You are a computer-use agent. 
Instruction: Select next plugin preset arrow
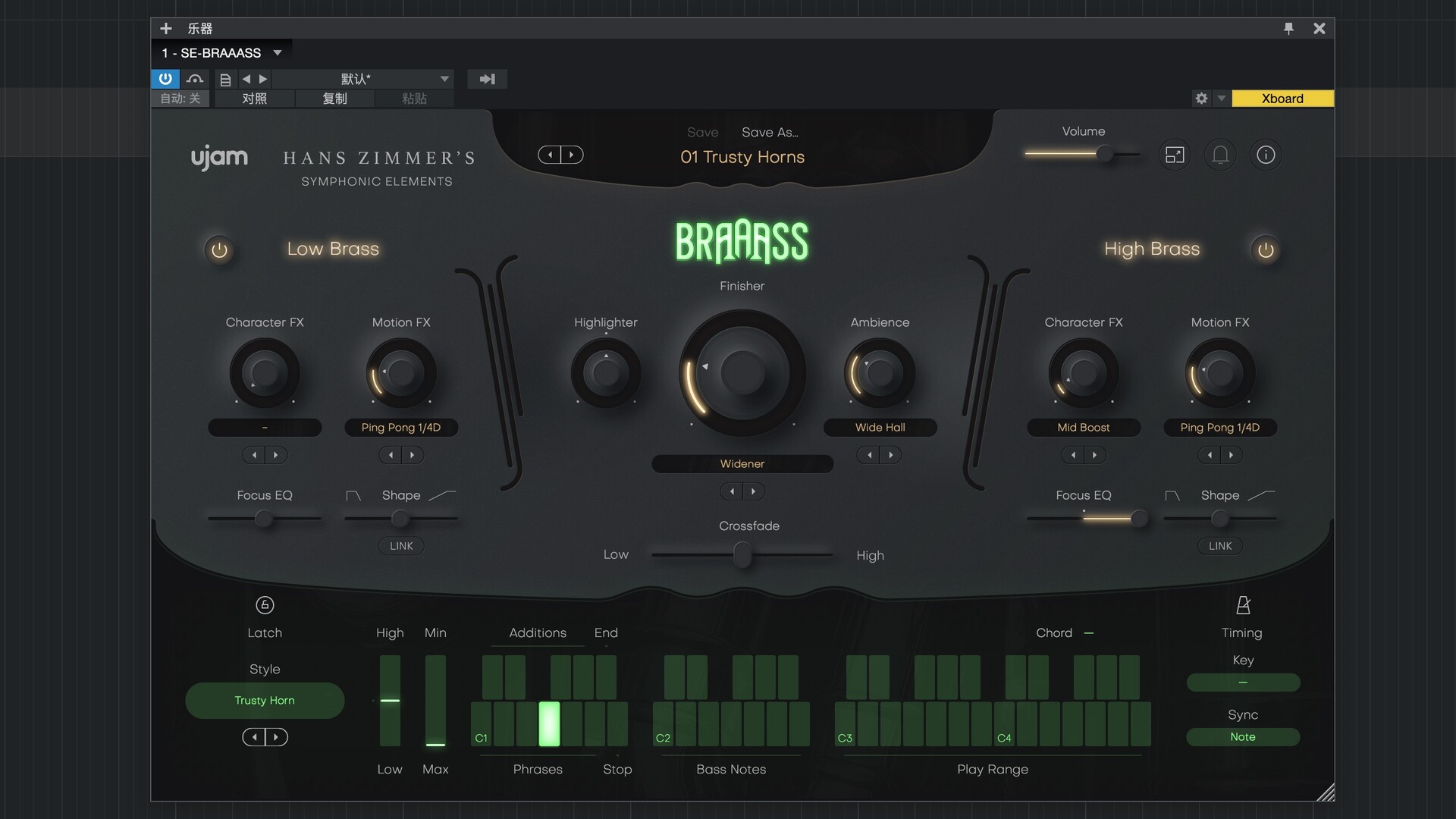click(572, 155)
